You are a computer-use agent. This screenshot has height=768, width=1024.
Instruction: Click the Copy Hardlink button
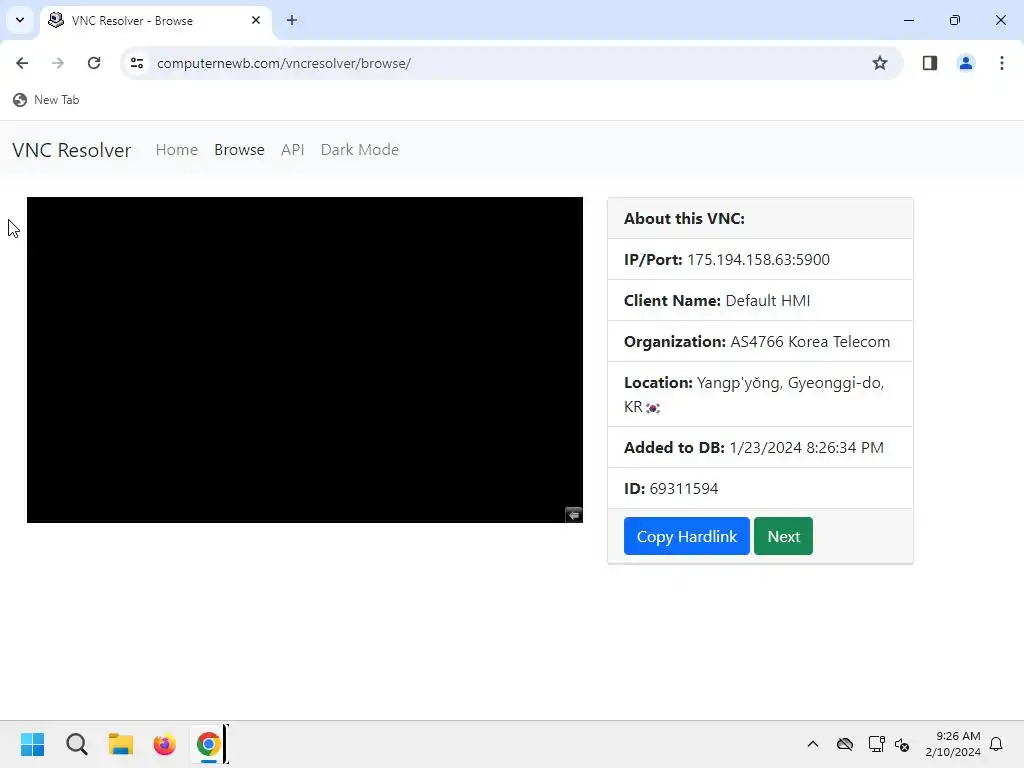click(686, 536)
